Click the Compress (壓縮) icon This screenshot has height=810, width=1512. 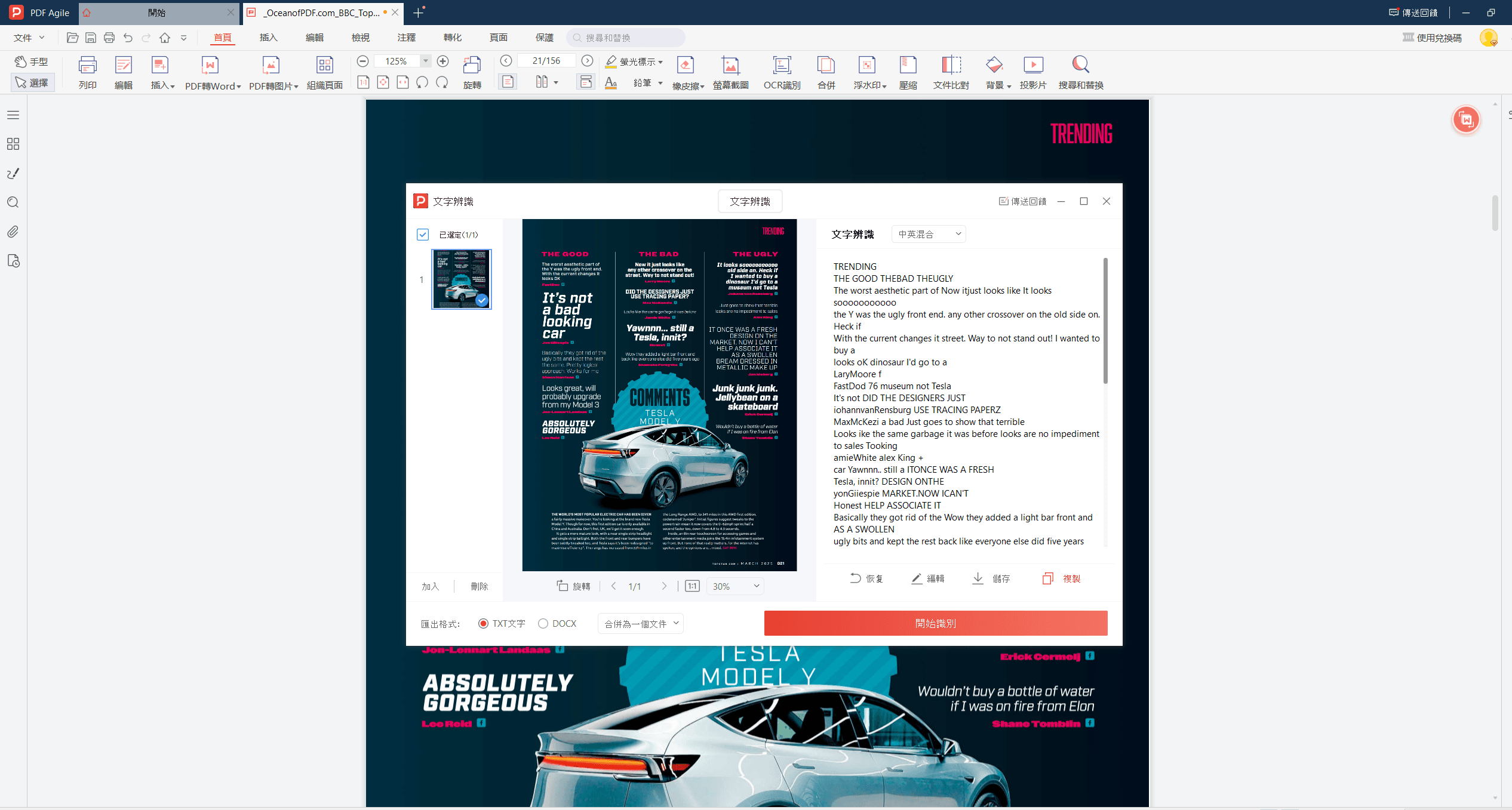pyautogui.click(x=908, y=72)
